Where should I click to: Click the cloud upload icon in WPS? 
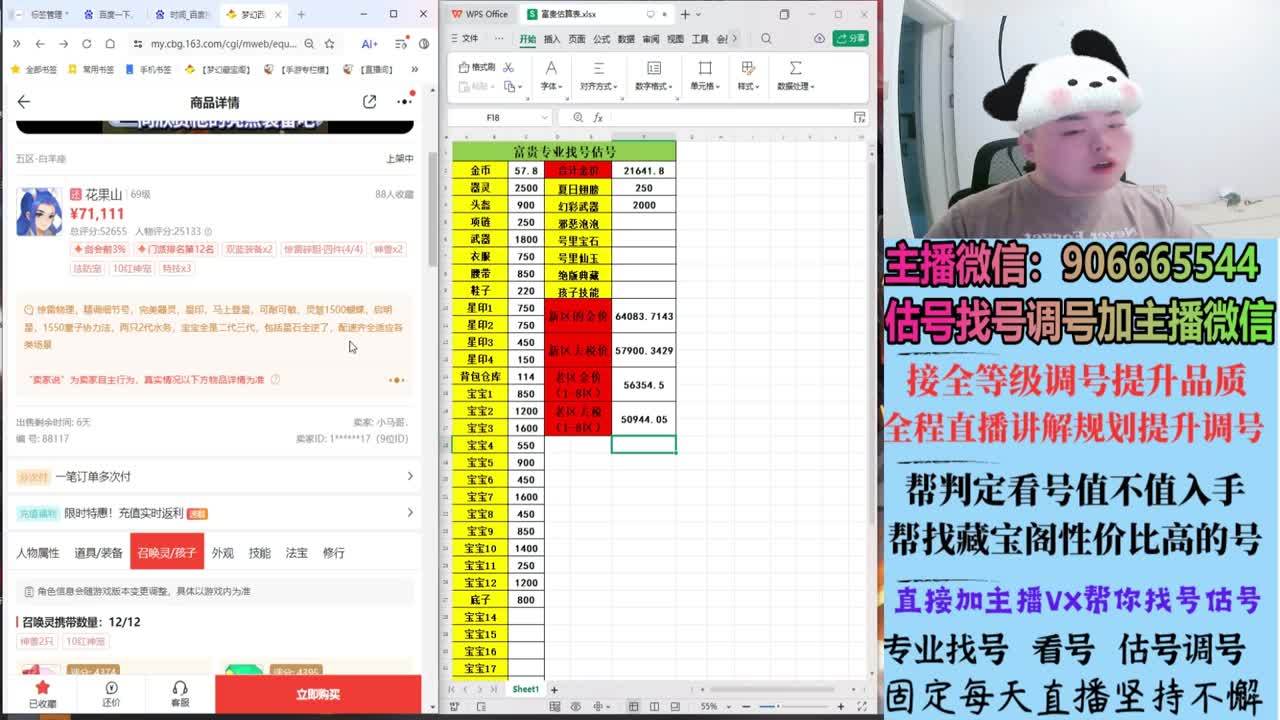point(820,39)
